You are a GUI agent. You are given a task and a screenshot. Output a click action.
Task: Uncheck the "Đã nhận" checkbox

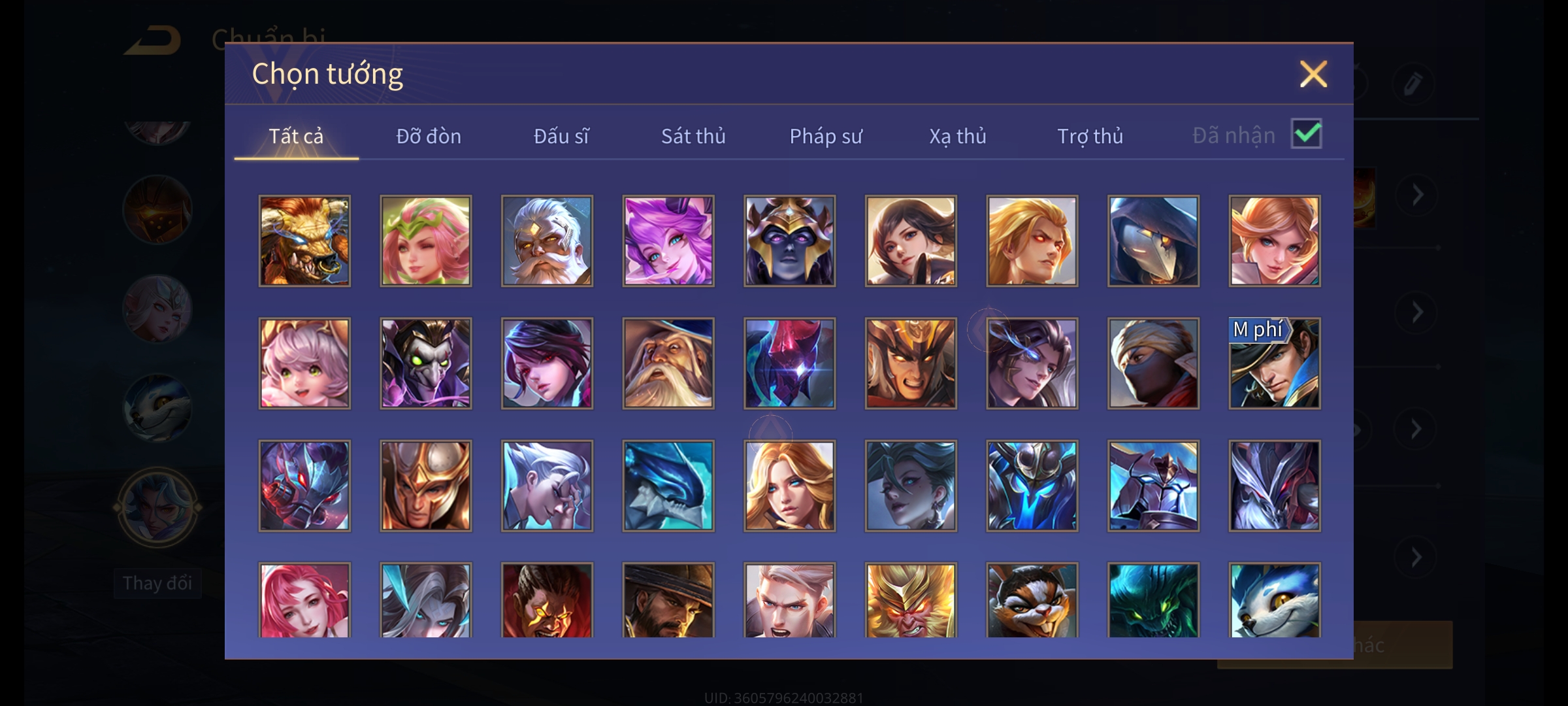pos(1307,134)
